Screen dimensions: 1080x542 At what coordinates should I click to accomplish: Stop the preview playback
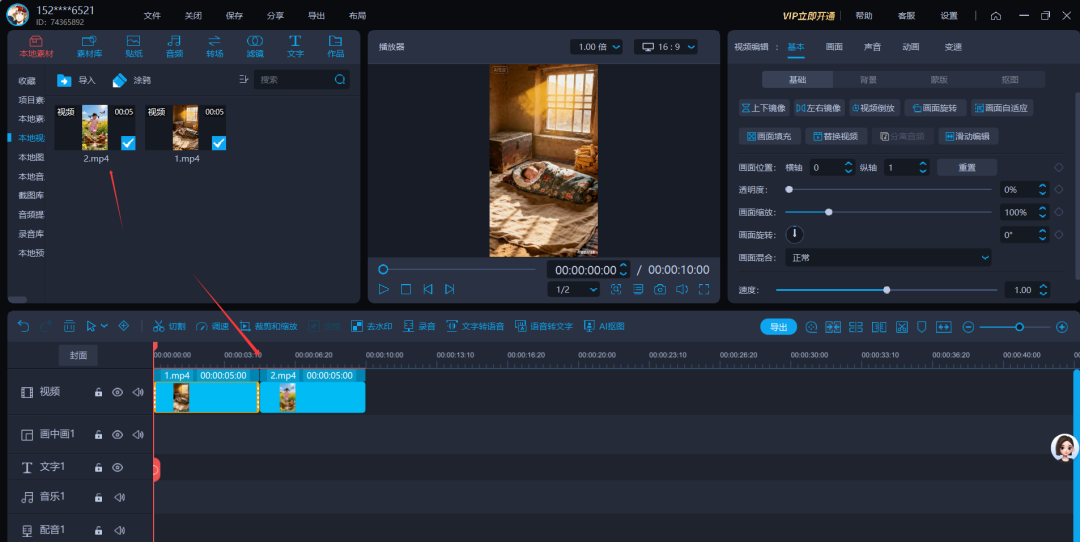tap(406, 289)
